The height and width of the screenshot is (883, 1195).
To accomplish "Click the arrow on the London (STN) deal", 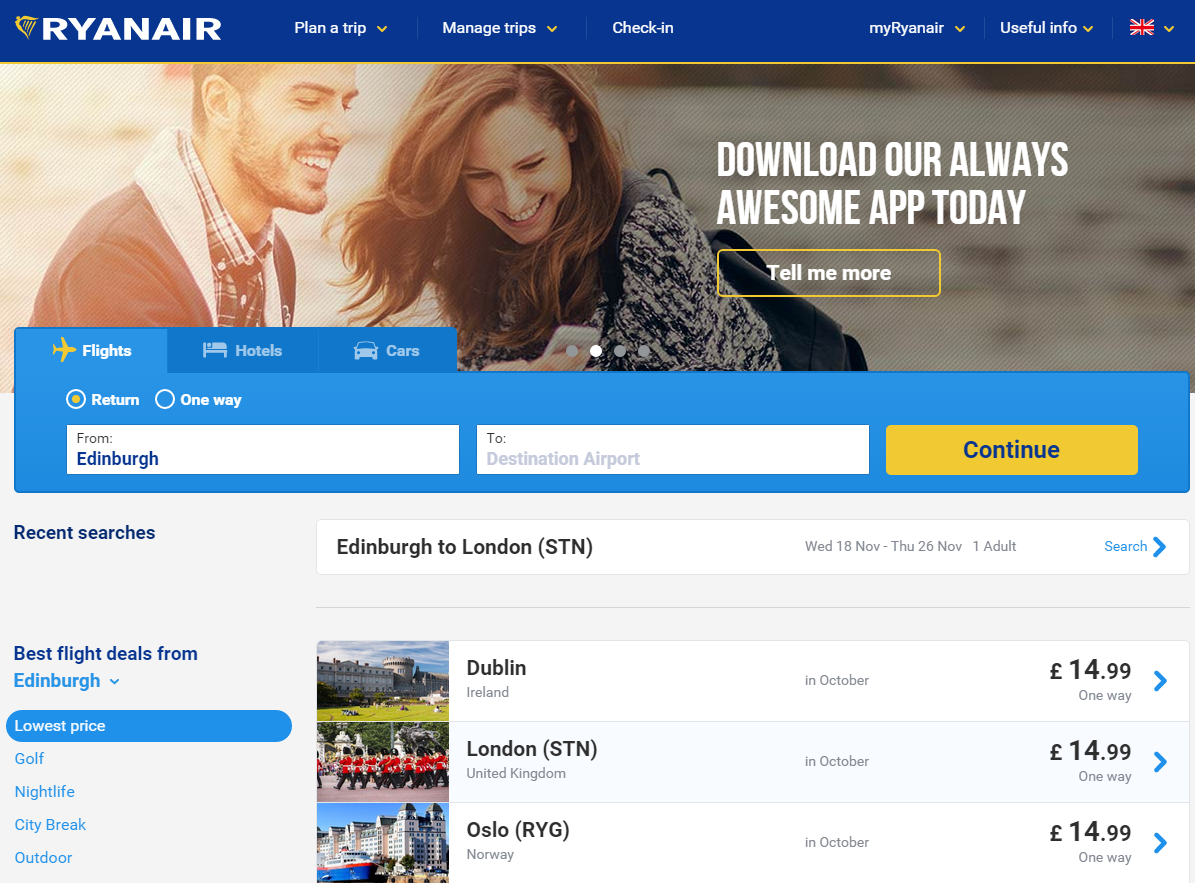I will [x=1160, y=761].
